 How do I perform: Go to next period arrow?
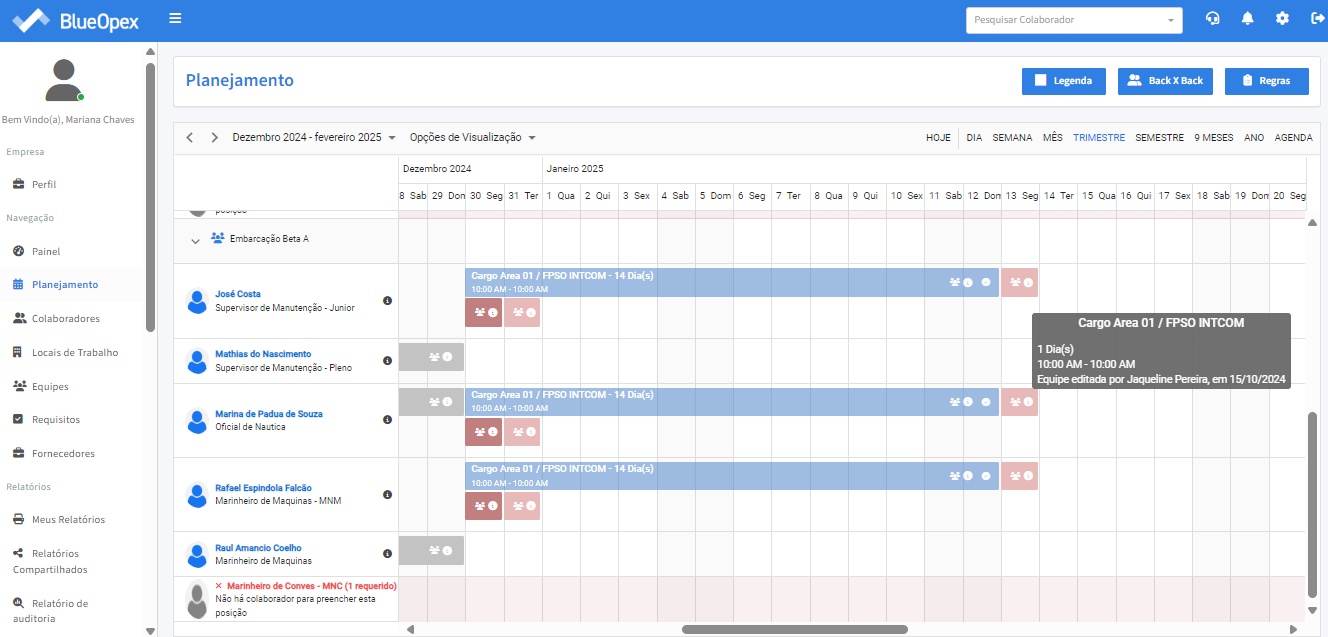coord(214,138)
